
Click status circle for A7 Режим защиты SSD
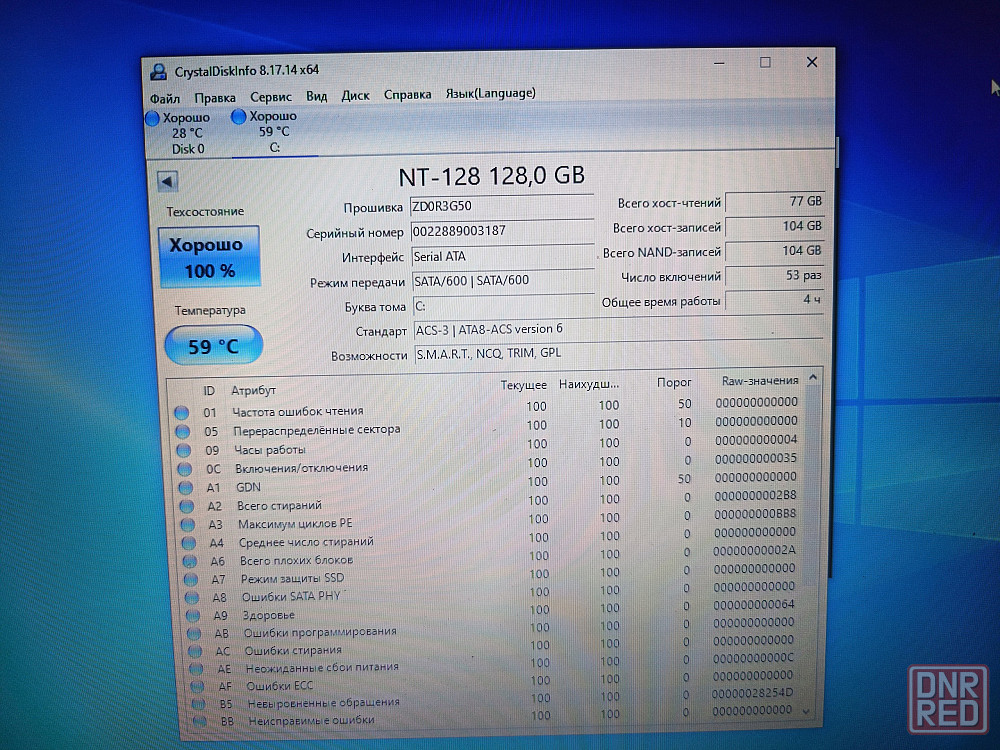click(x=191, y=580)
